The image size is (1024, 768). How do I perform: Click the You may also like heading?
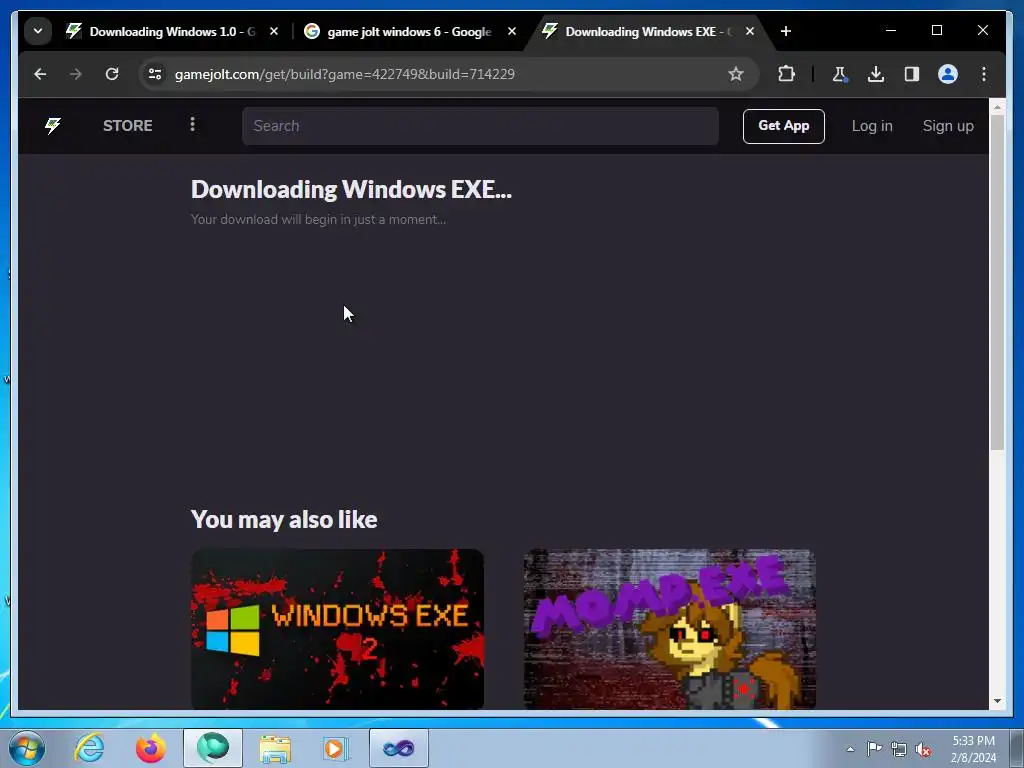click(x=284, y=520)
